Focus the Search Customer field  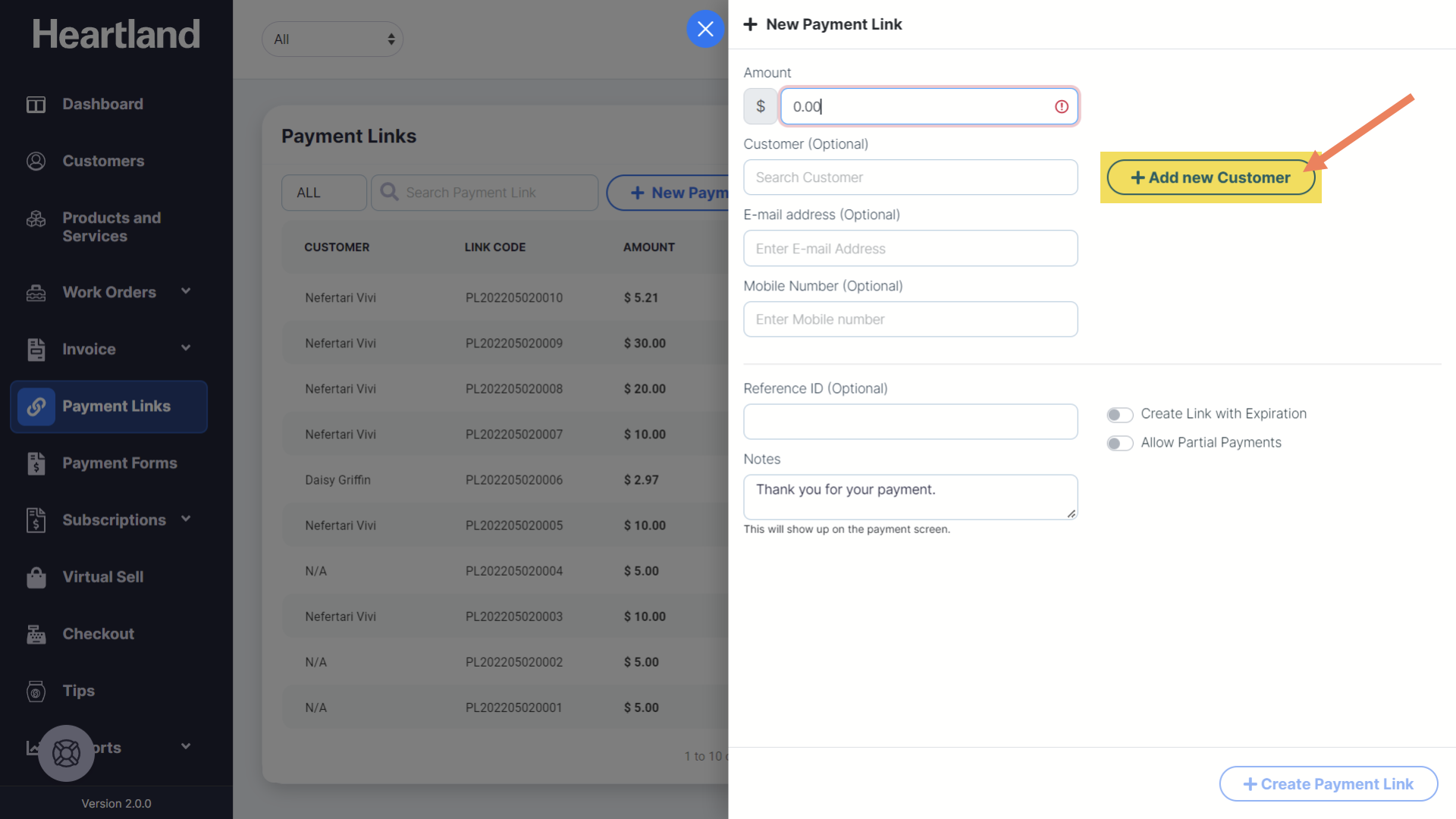[x=910, y=177]
